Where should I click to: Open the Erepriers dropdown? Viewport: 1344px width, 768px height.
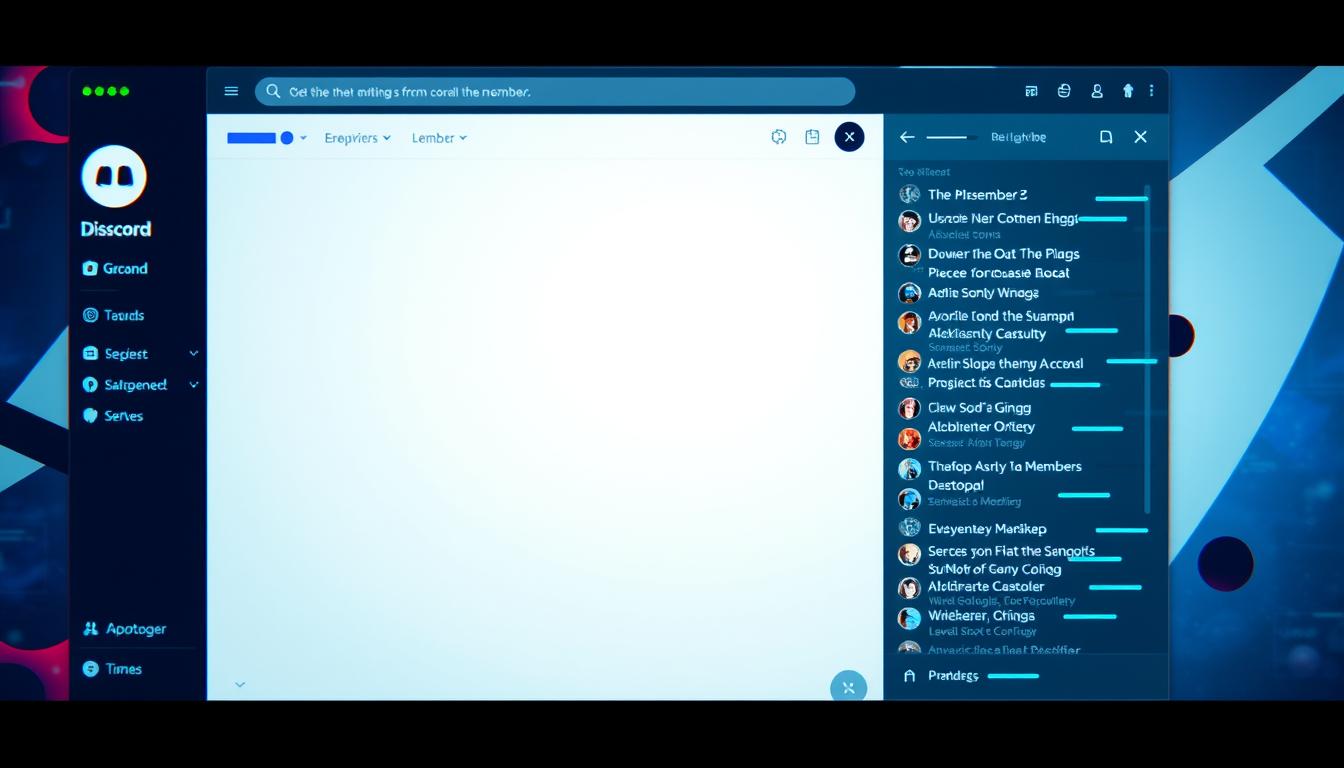tap(357, 138)
